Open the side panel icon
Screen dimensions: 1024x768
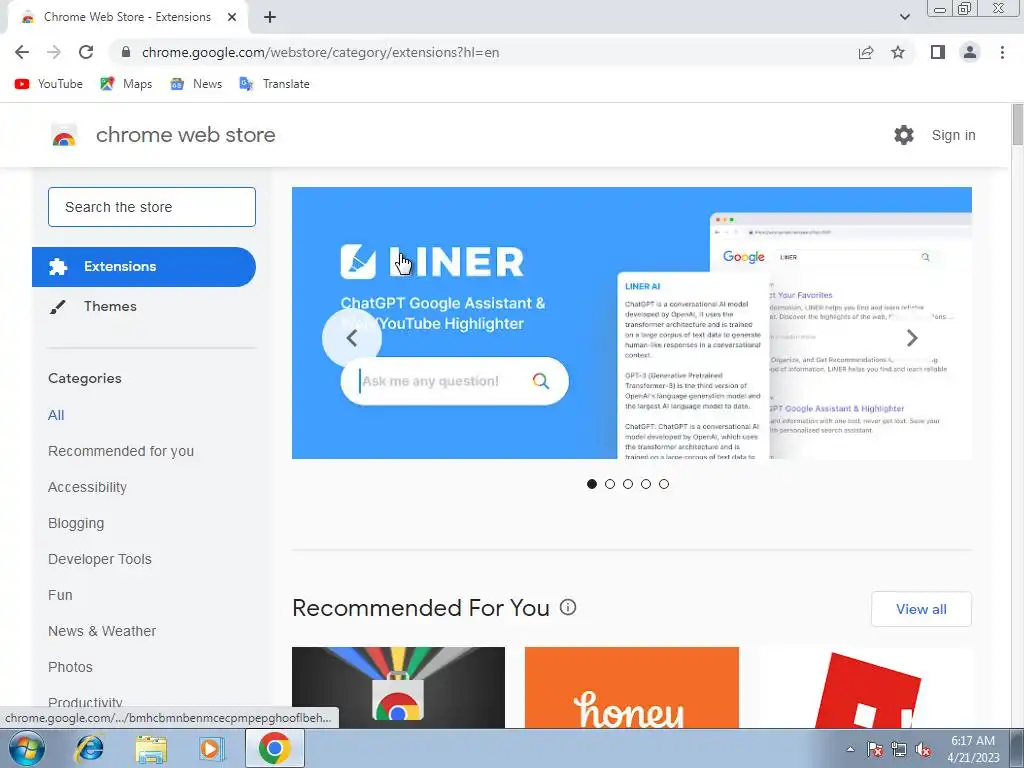[938, 52]
